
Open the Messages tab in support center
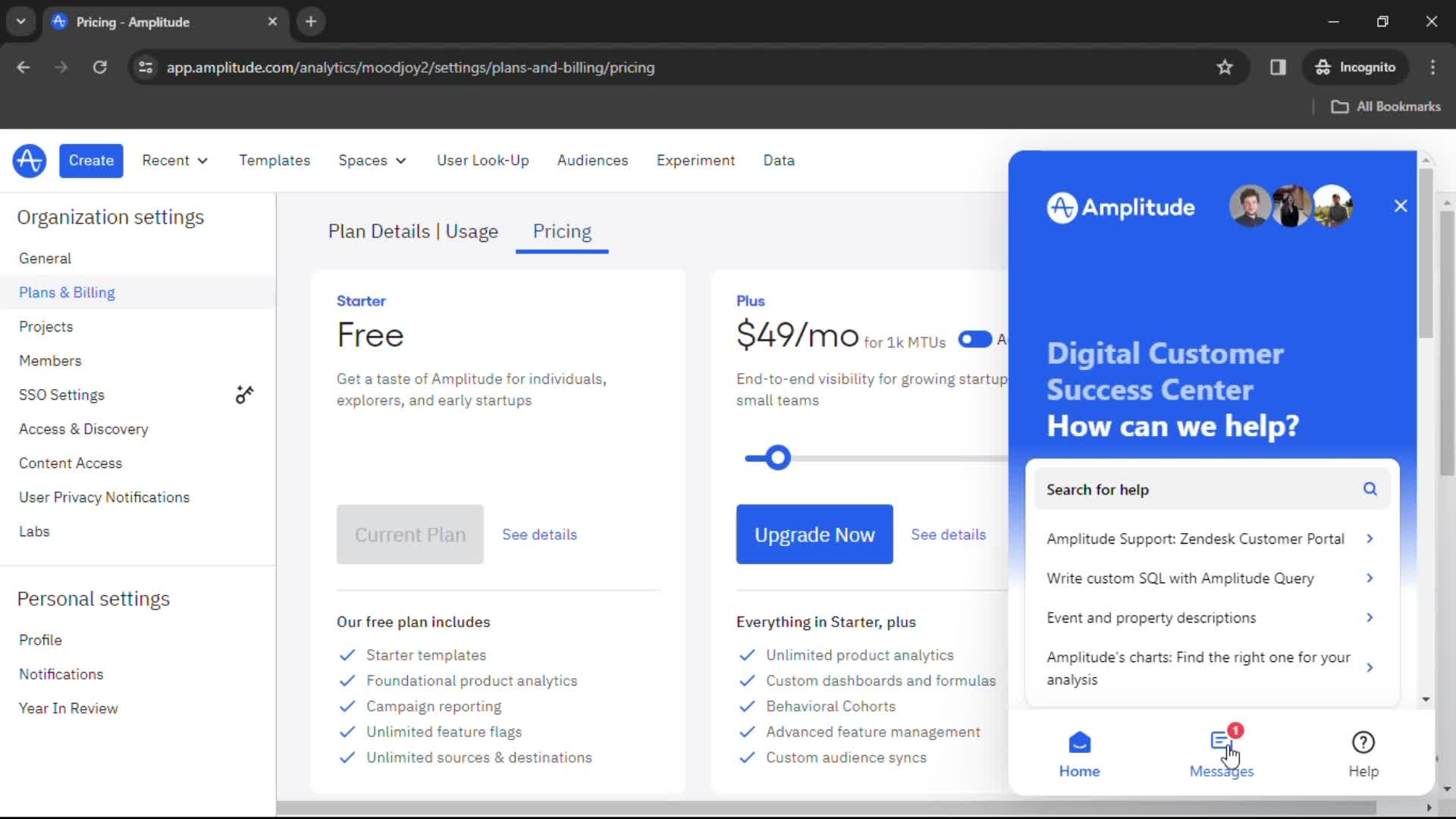pyautogui.click(x=1222, y=753)
